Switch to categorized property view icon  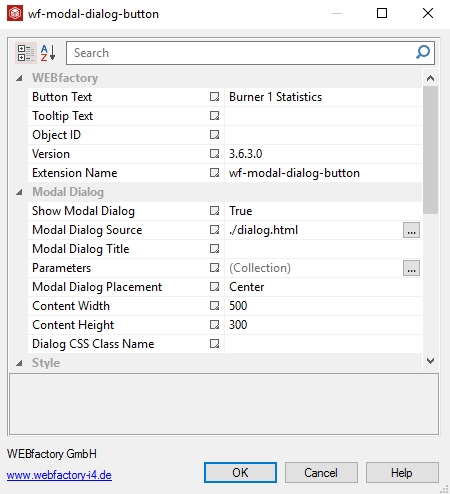click(x=26, y=53)
